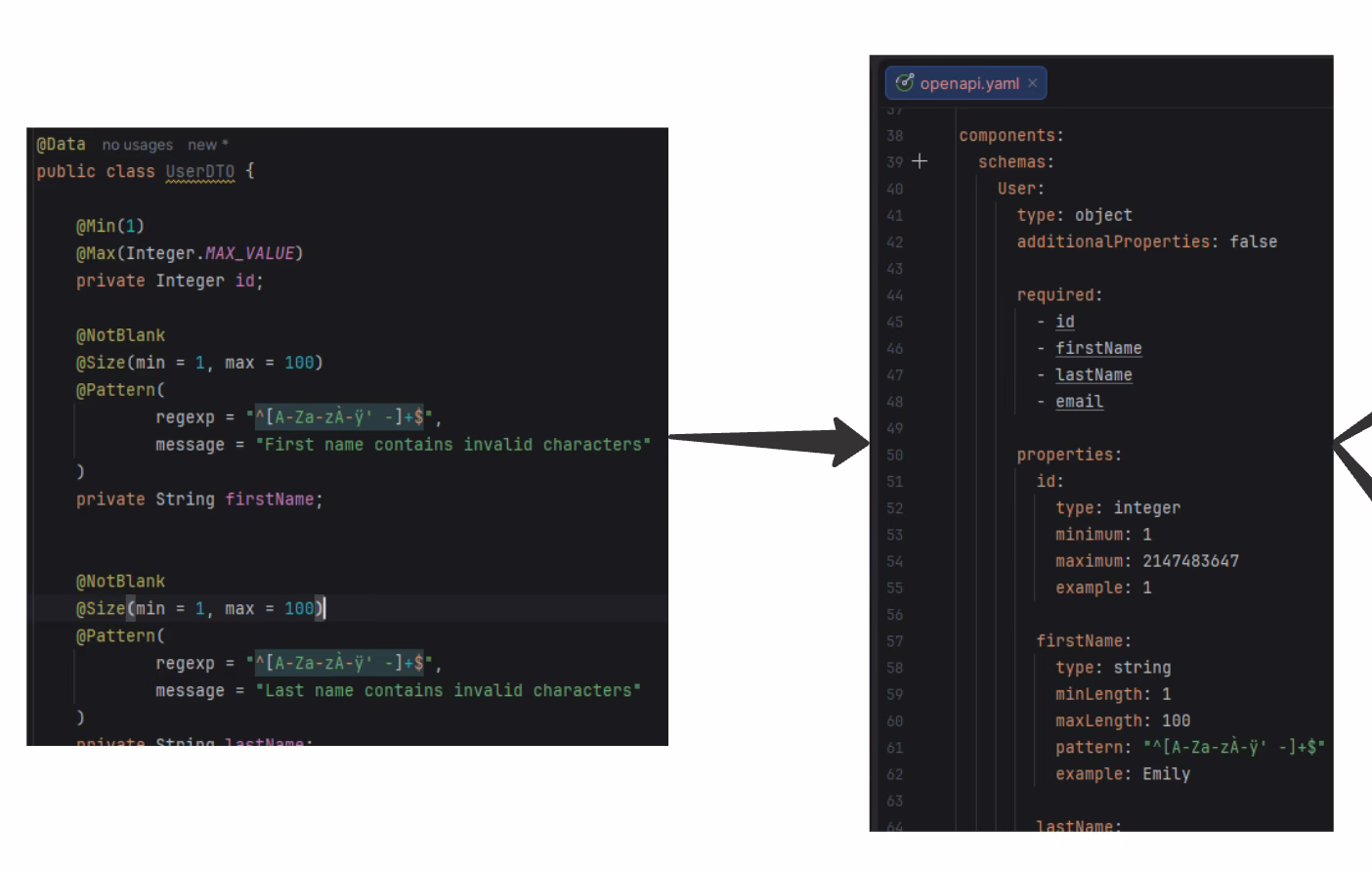The height and width of the screenshot is (872, 1372).
Task: Click the openapi.yaml file type icon
Action: 905,83
